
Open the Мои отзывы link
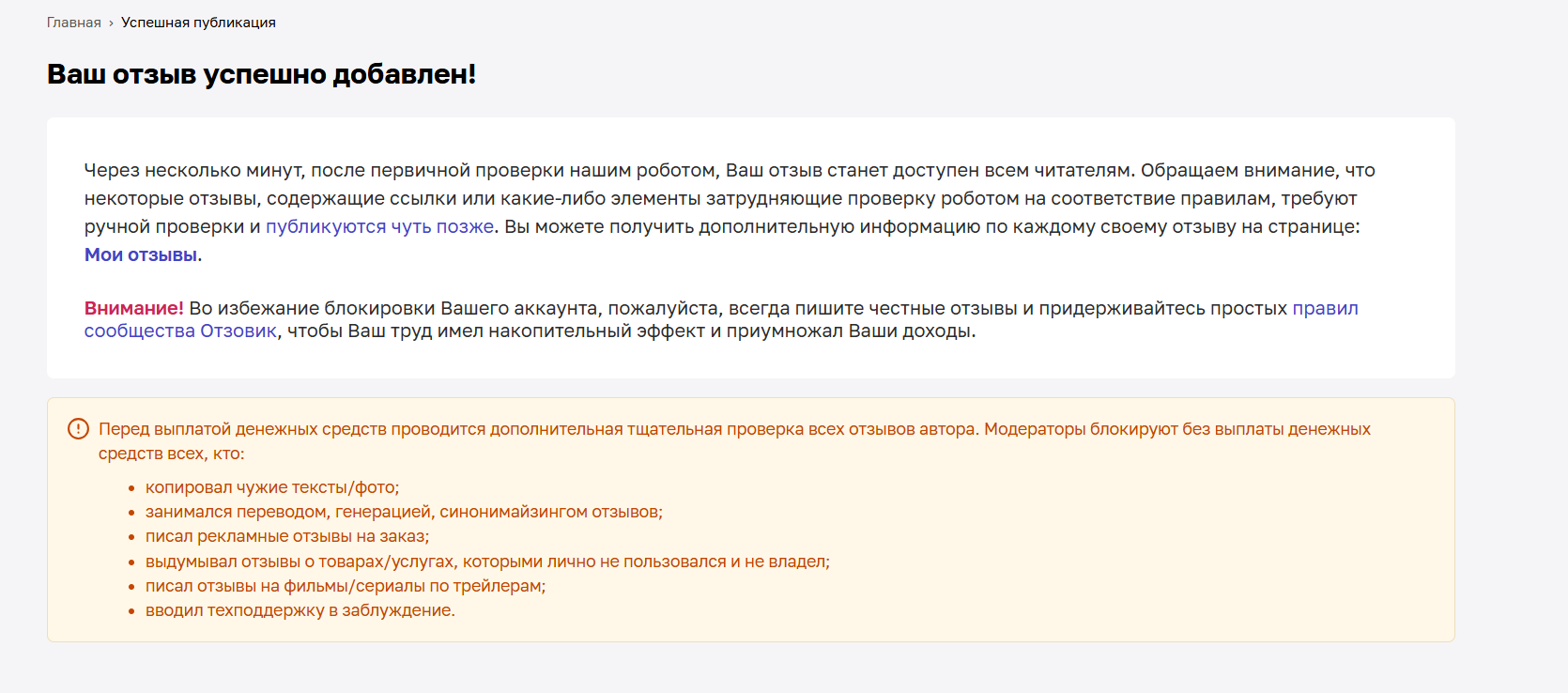pos(141,254)
